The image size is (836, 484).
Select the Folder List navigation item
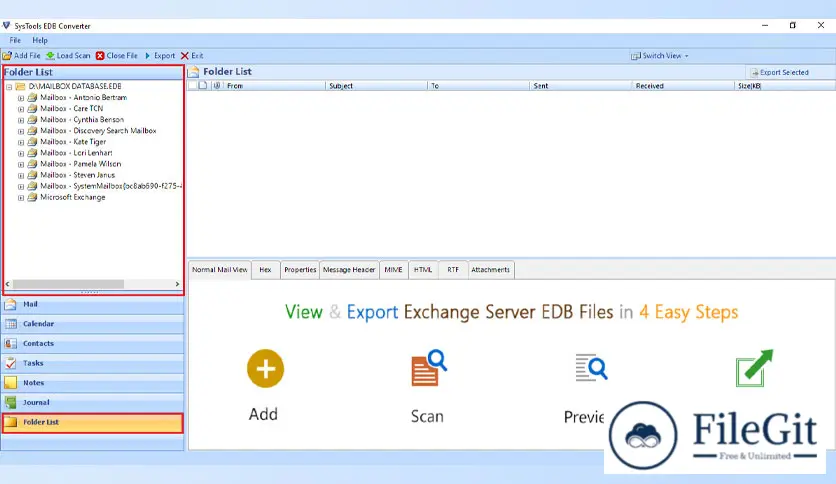click(x=93, y=422)
